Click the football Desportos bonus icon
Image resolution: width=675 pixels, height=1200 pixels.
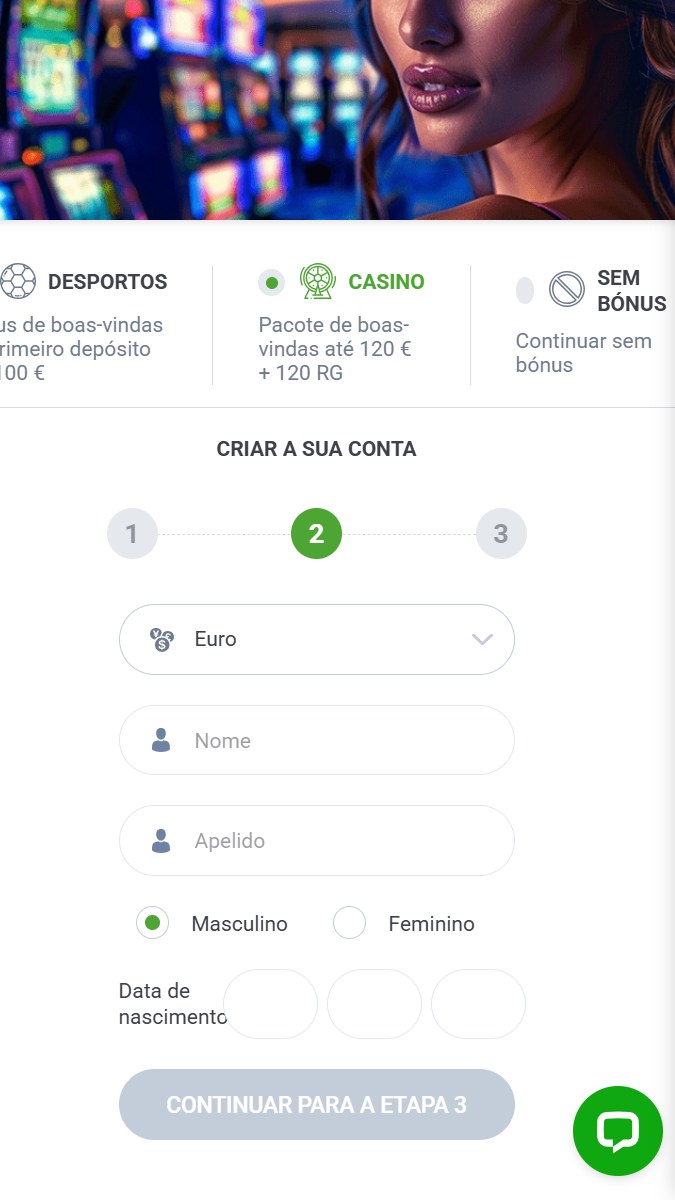17,282
